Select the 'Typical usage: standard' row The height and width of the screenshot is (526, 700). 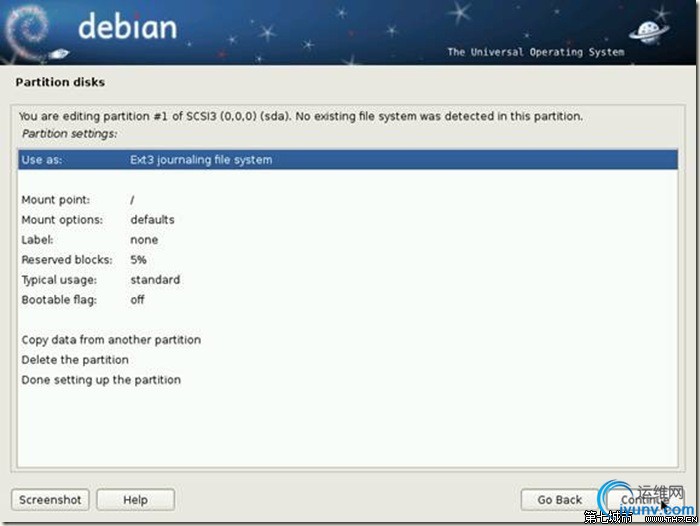[348, 280]
